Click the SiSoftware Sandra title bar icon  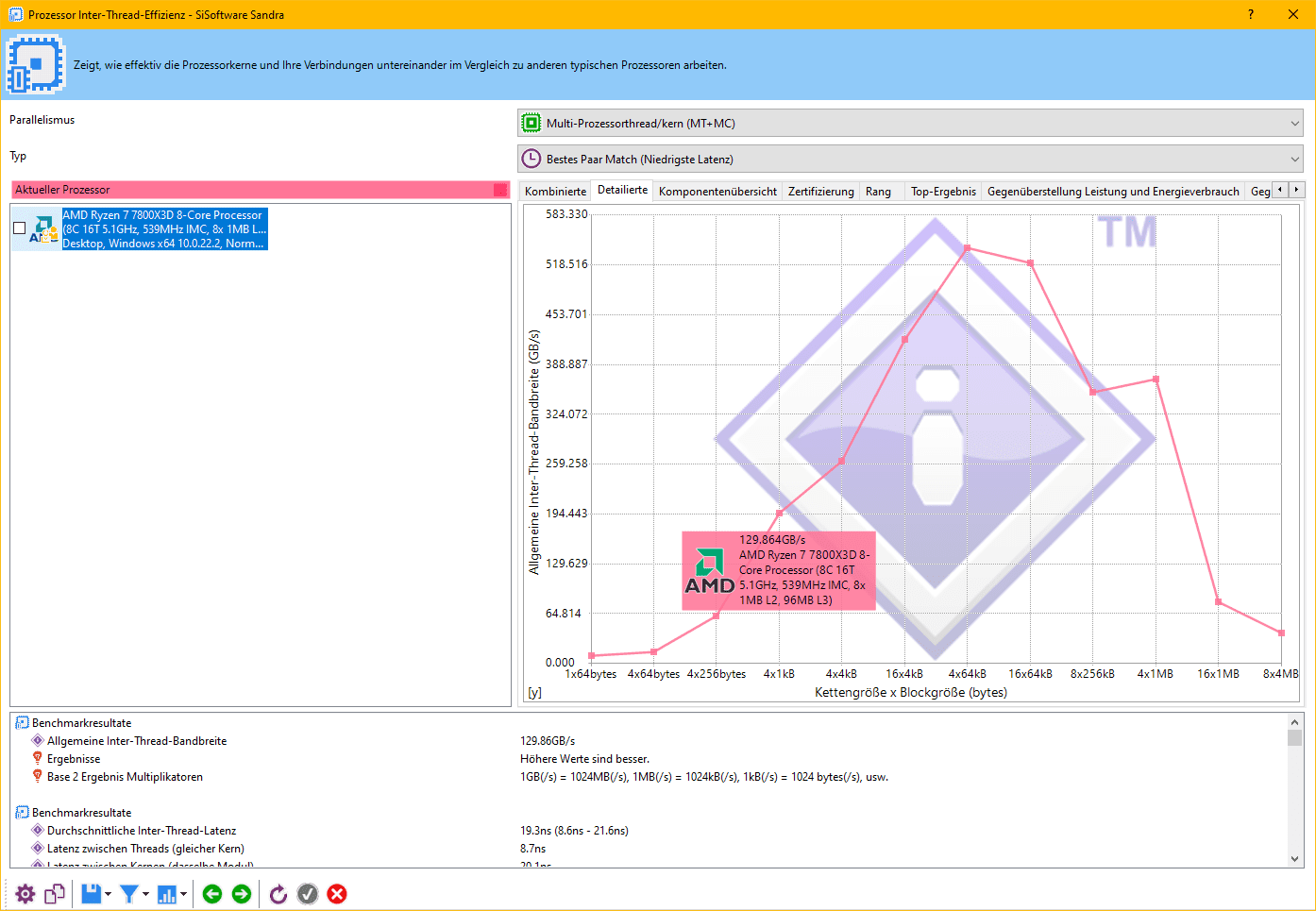point(15,15)
